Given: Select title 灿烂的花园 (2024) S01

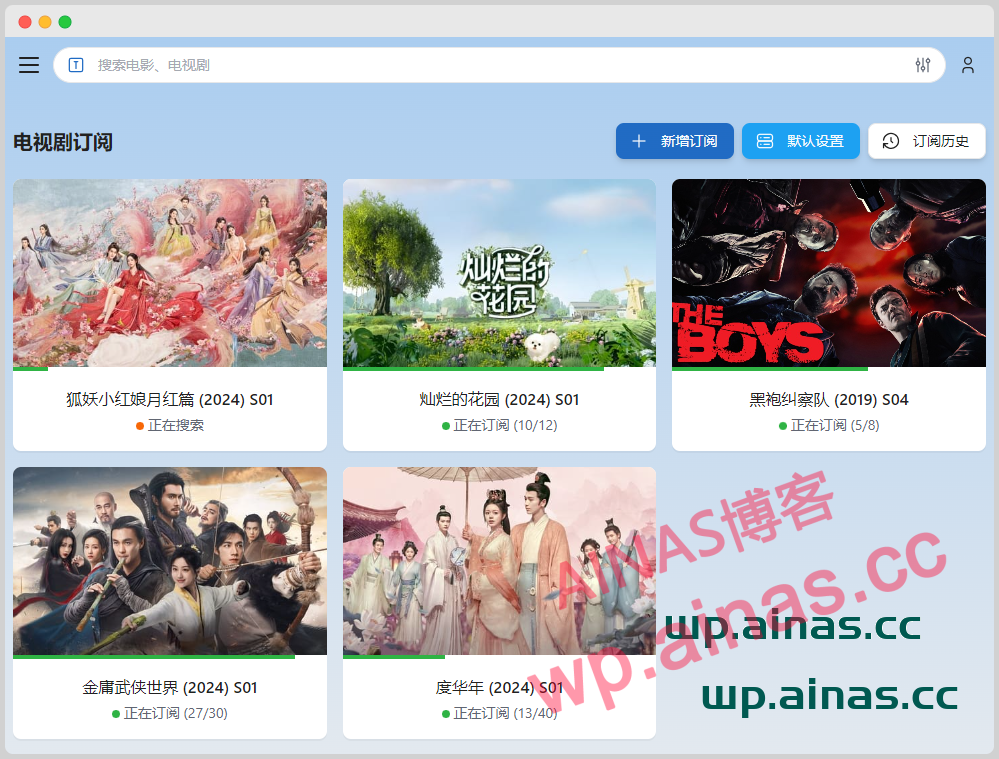Looking at the screenshot, I should (500, 400).
